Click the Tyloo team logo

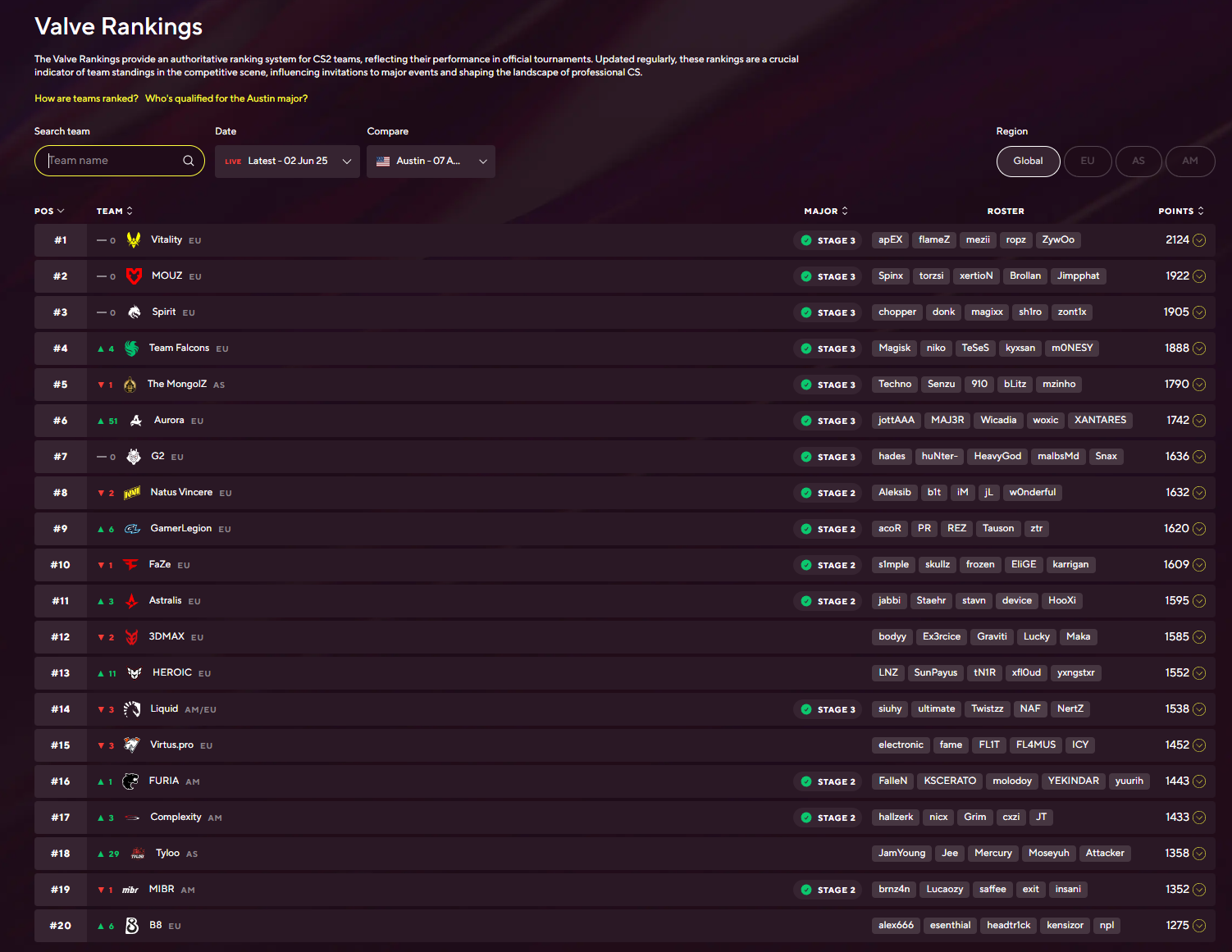pos(138,854)
